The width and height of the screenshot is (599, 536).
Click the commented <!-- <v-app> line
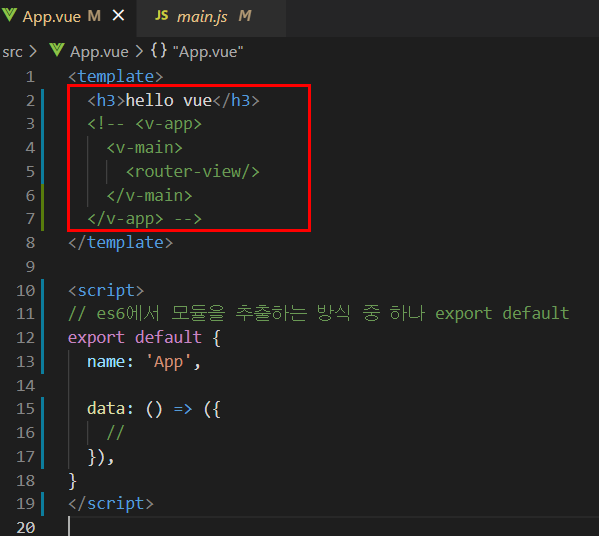(x=144, y=124)
